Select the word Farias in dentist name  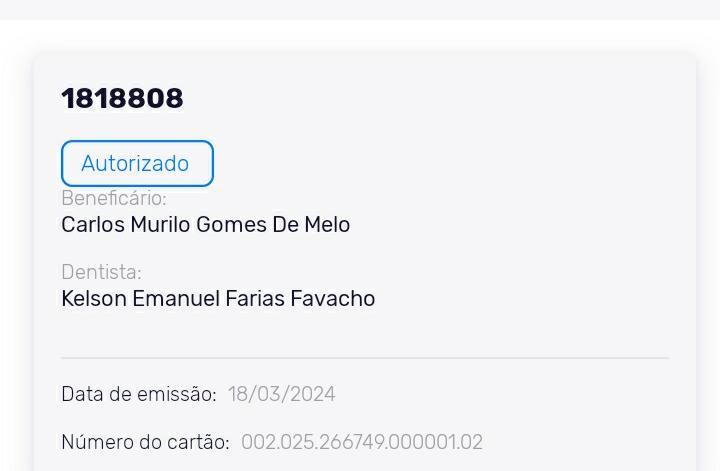[x=254, y=298]
